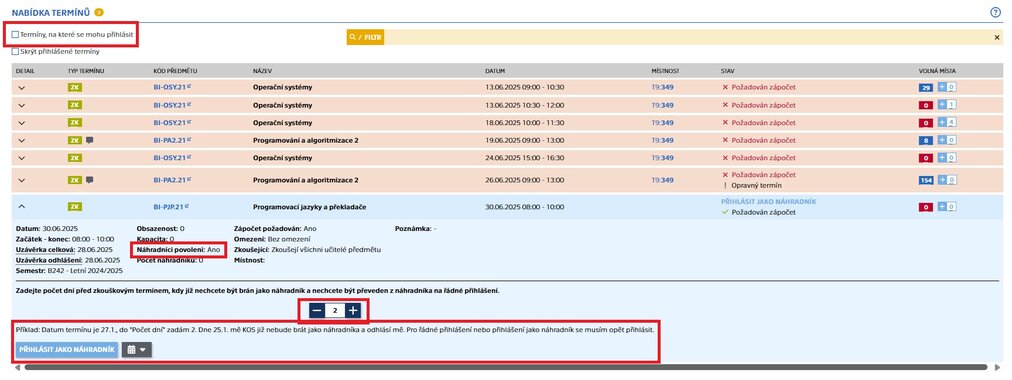
Task: Increase the number of days with plus
Action: [353, 311]
